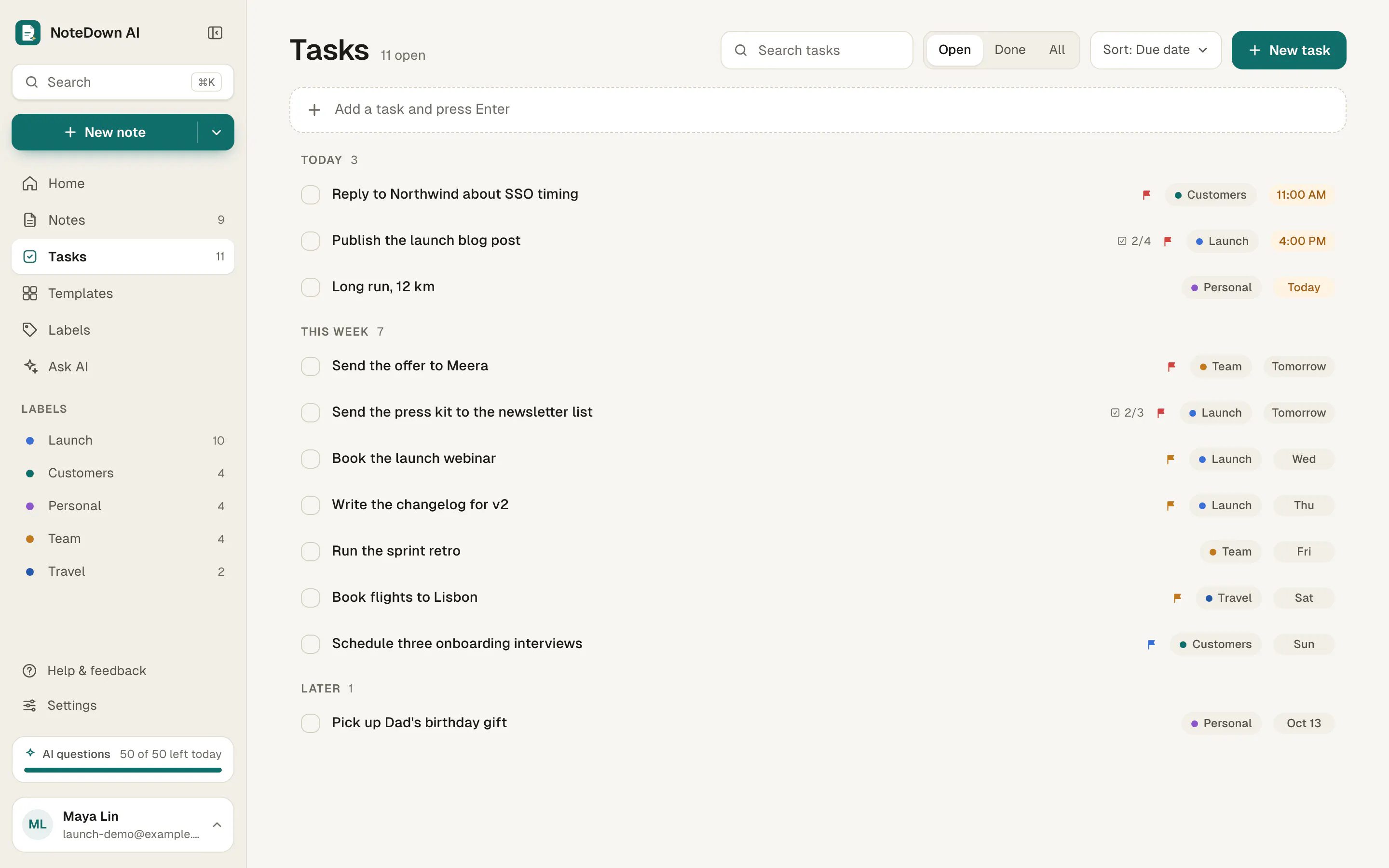Open Labels via its tag icon
This screenshot has height=868, width=1389.
pyautogui.click(x=30, y=330)
